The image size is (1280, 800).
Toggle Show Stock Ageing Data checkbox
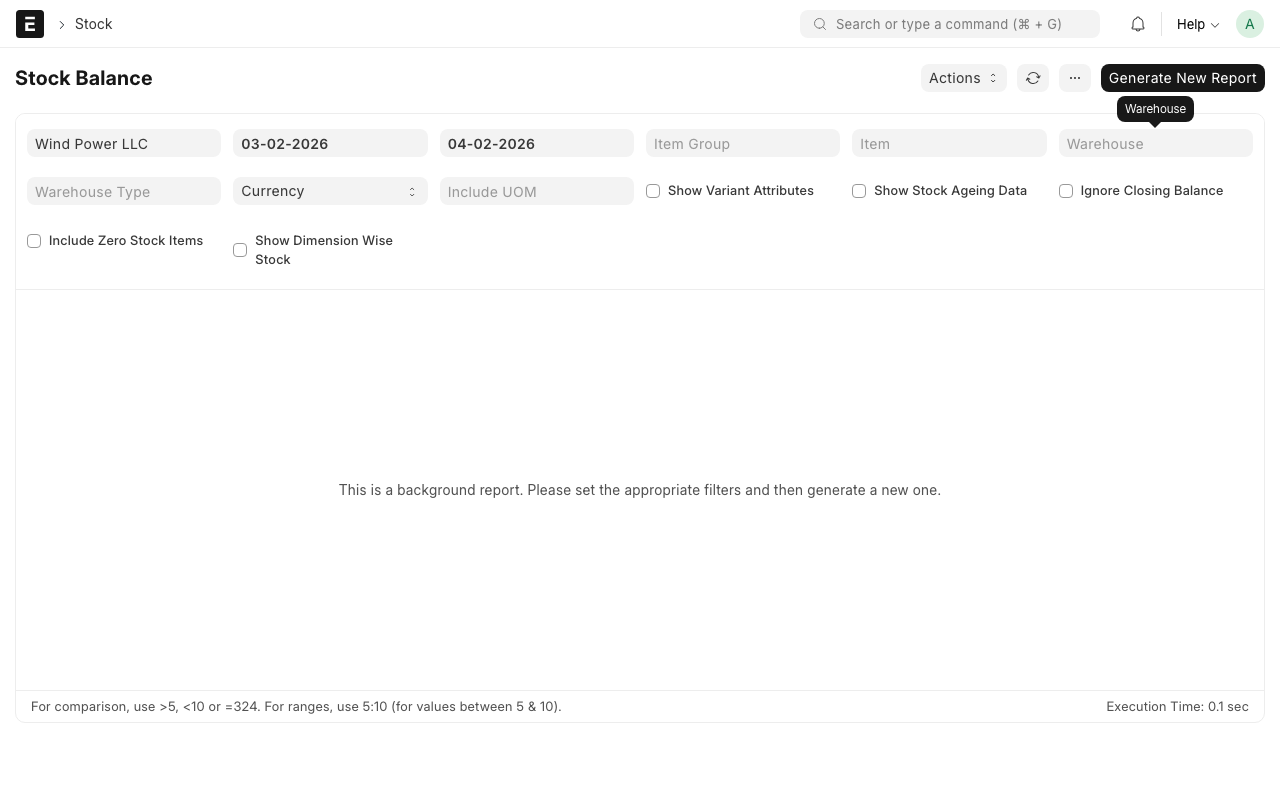pyautogui.click(x=859, y=191)
